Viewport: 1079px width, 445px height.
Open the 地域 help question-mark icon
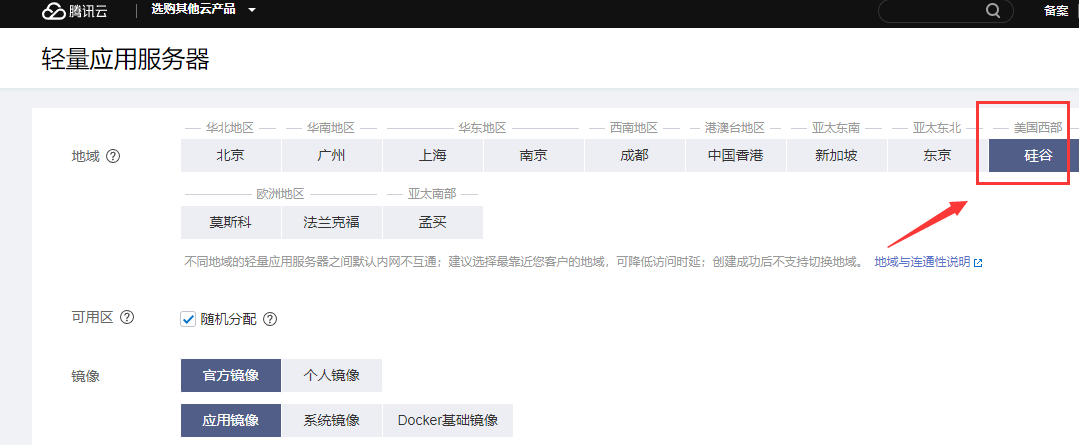114,156
